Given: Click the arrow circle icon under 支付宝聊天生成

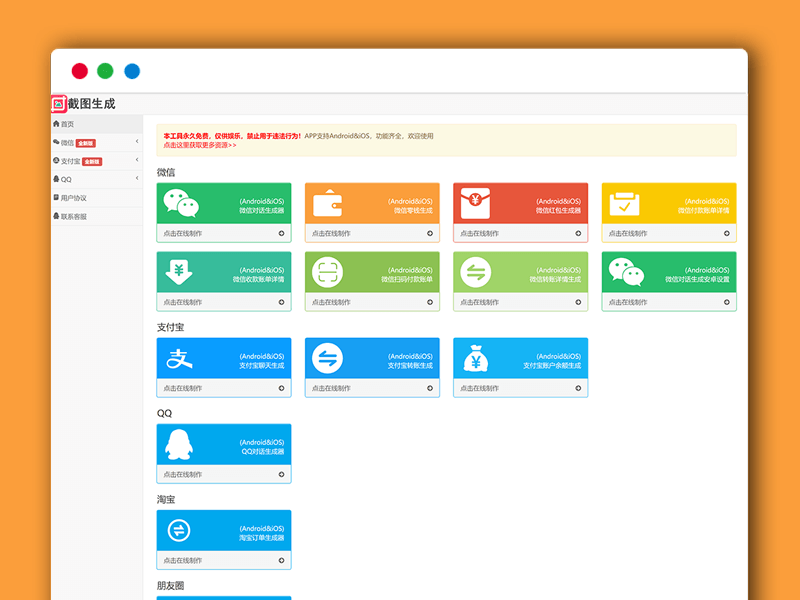Looking at the screenshot, I should (x=281, y=388).
